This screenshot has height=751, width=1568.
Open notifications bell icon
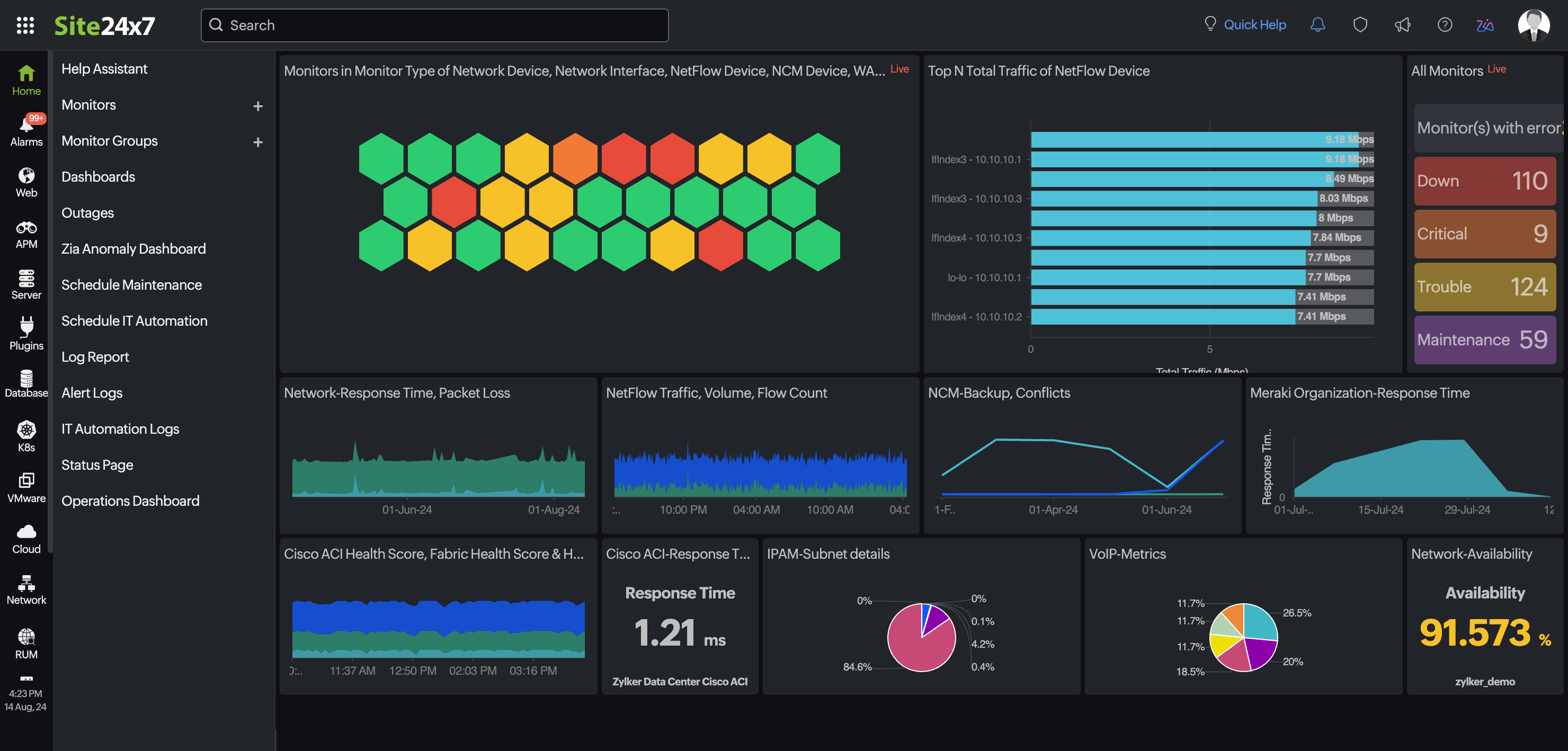point(1317,25)
